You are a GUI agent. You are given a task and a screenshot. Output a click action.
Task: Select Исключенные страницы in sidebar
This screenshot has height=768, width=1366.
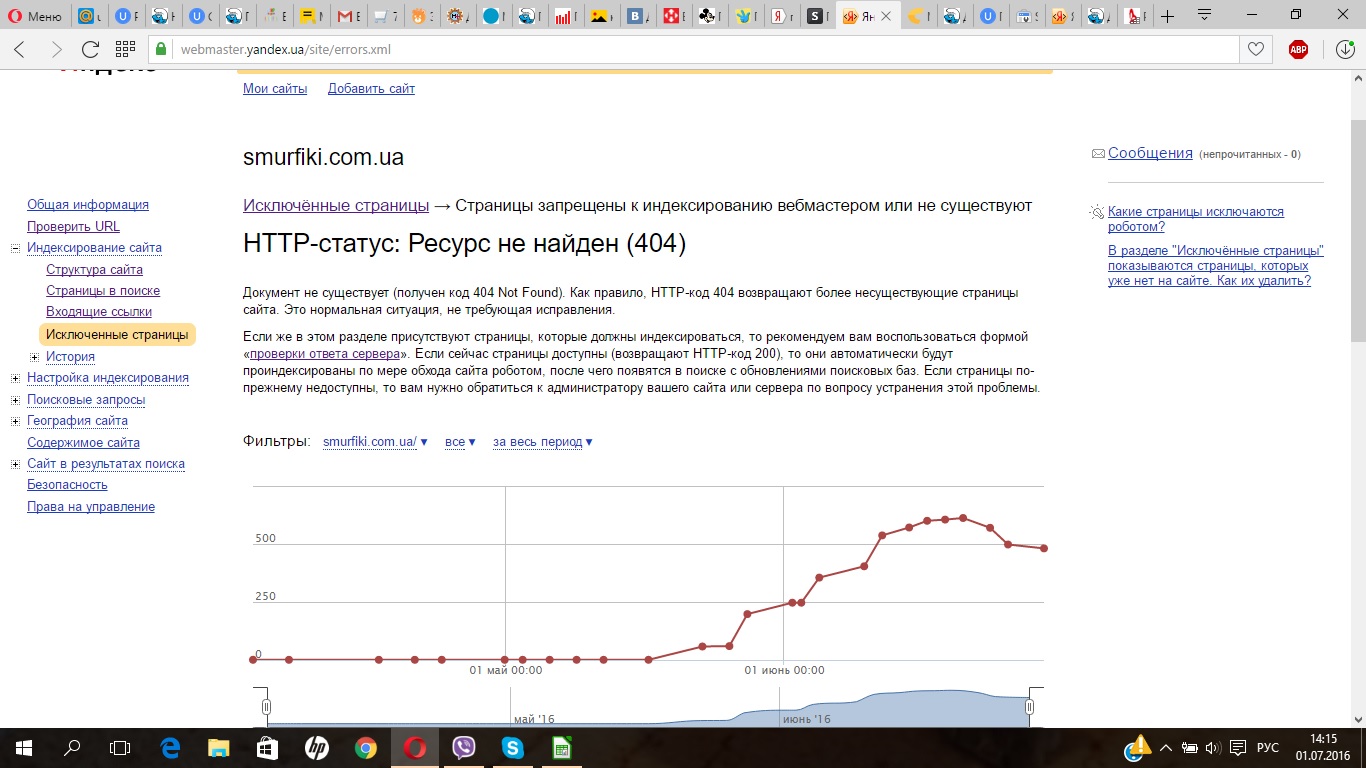(117, 334)
